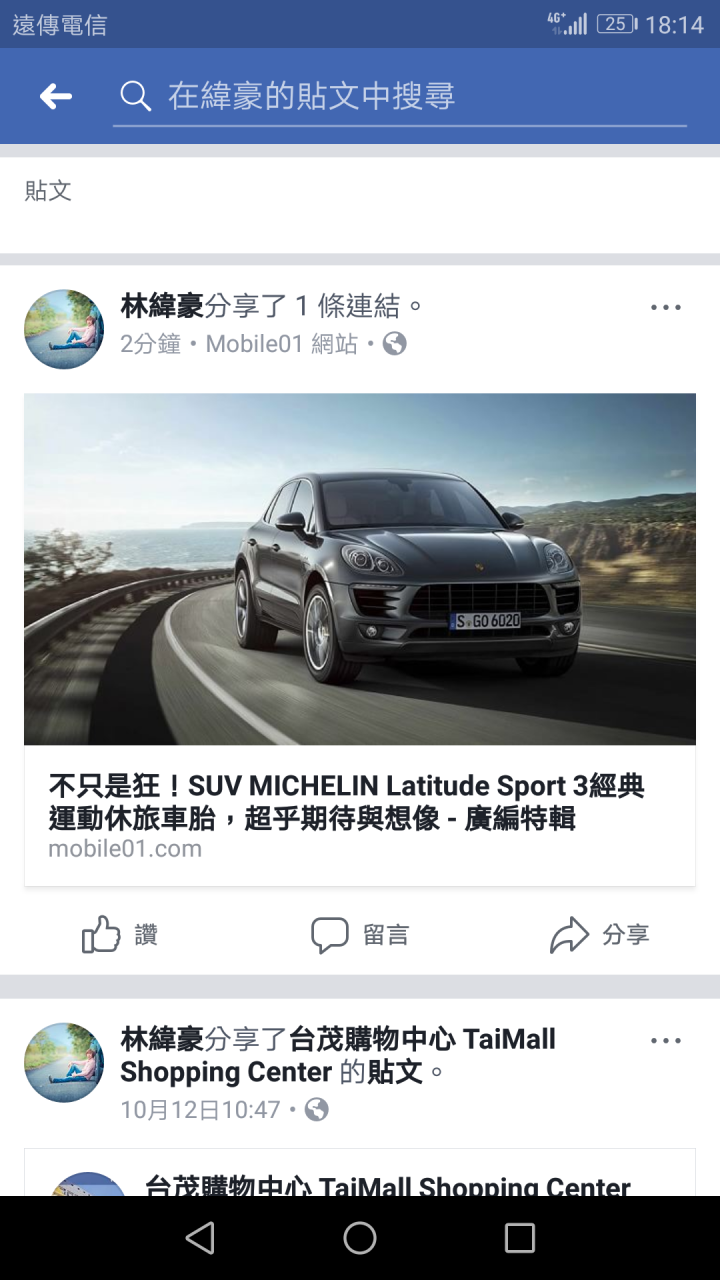
Task: Tap the Mobile01 網站 source label
Action: click(282, 344)
